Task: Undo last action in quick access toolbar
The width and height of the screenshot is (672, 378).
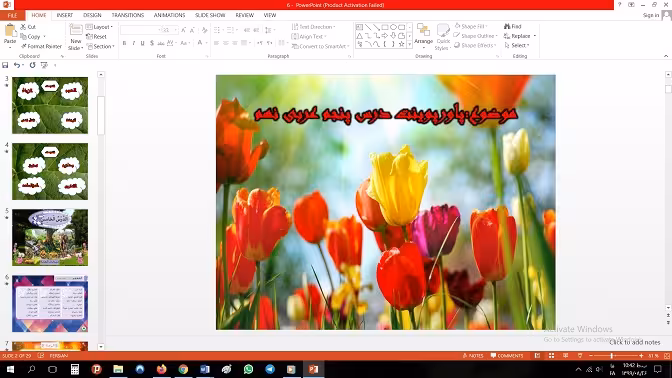Action: 17,65
